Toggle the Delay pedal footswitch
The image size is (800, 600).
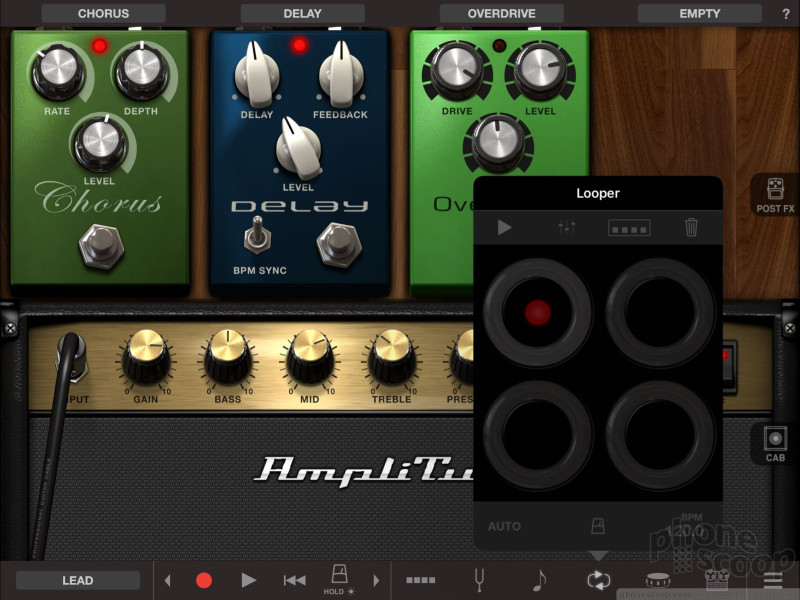(339, 245)
